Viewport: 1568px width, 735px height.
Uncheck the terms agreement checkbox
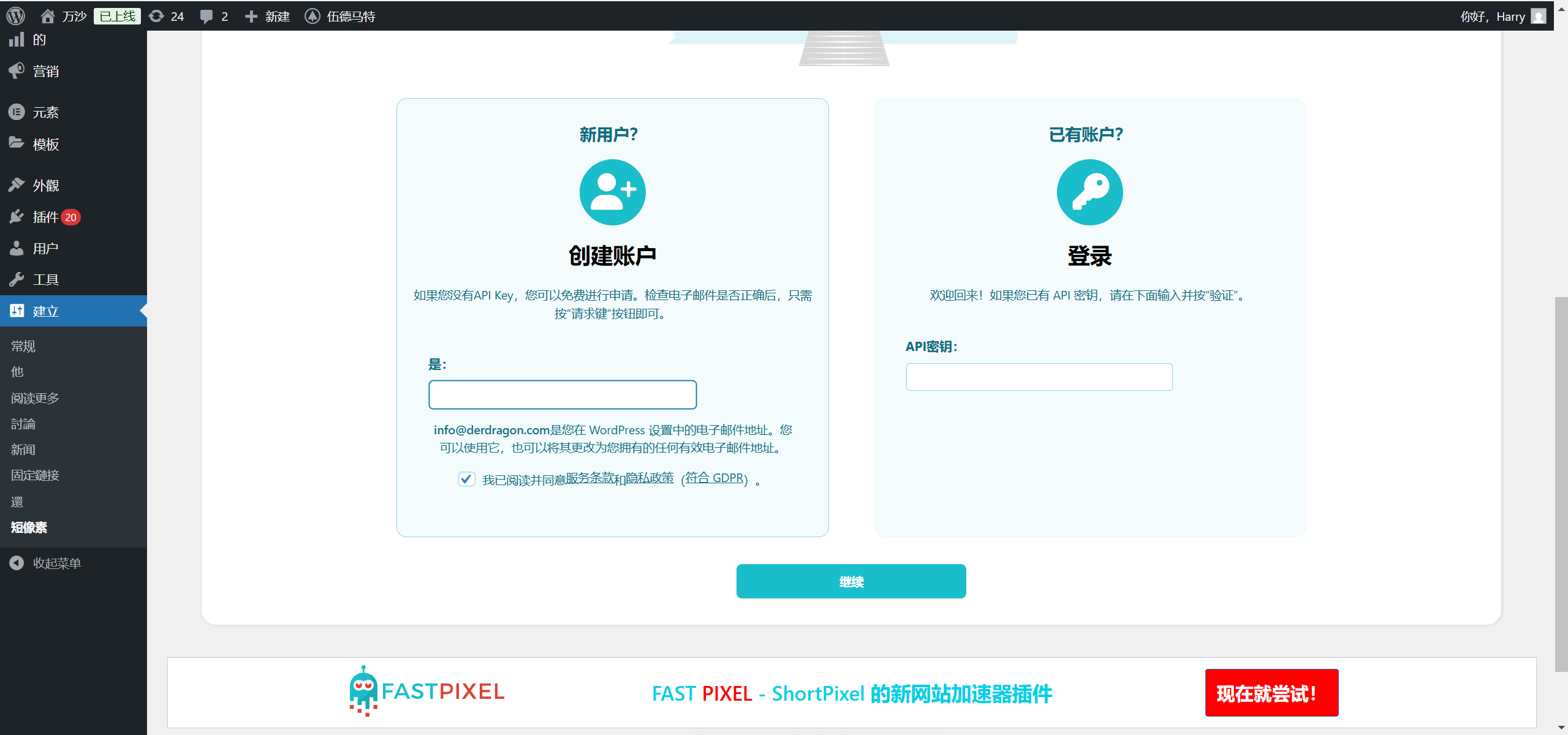click(466, 479)
